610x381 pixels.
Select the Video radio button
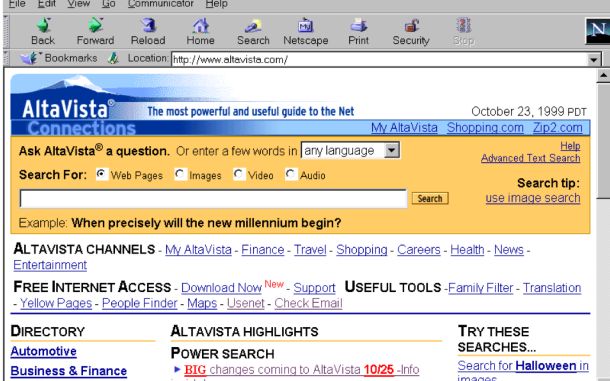pyautogui.click(x=239, y=174)
